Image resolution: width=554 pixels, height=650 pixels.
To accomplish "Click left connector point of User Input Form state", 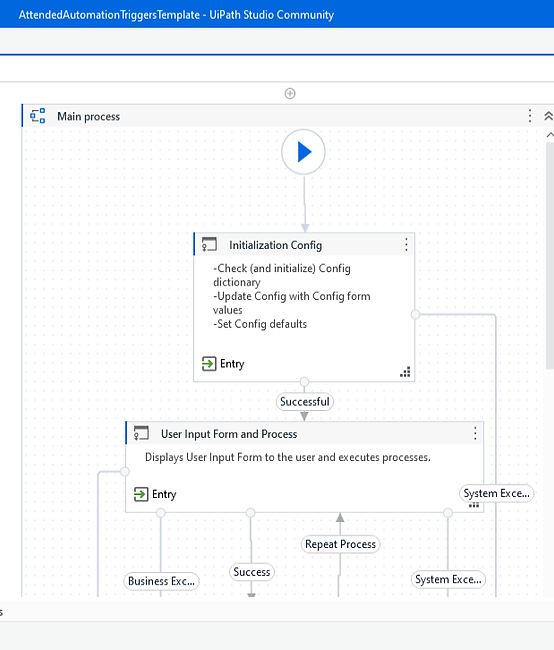I will coord(124,471).
